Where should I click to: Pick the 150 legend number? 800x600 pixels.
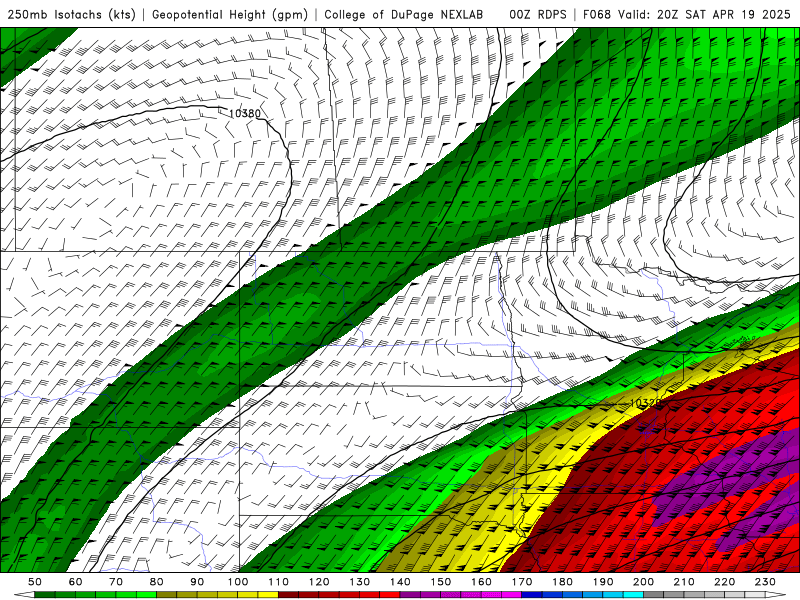click(441, 582)
